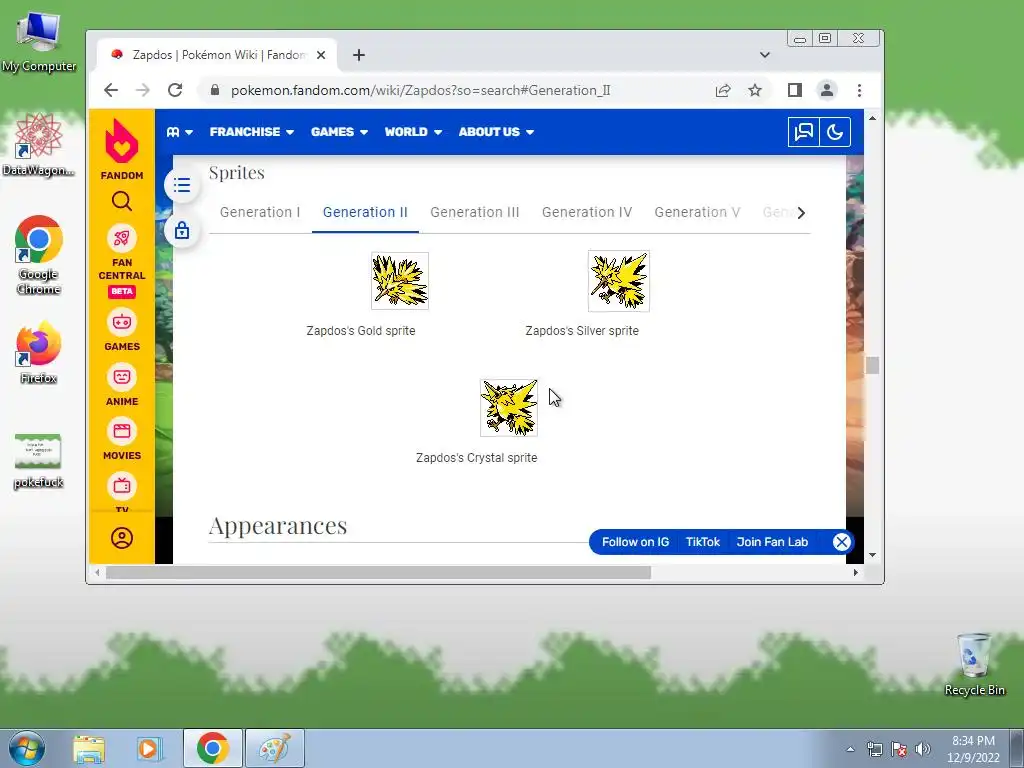Open the Games section in the Fandom sidebar
The image size is (1024, 768).
pos(121,330)
